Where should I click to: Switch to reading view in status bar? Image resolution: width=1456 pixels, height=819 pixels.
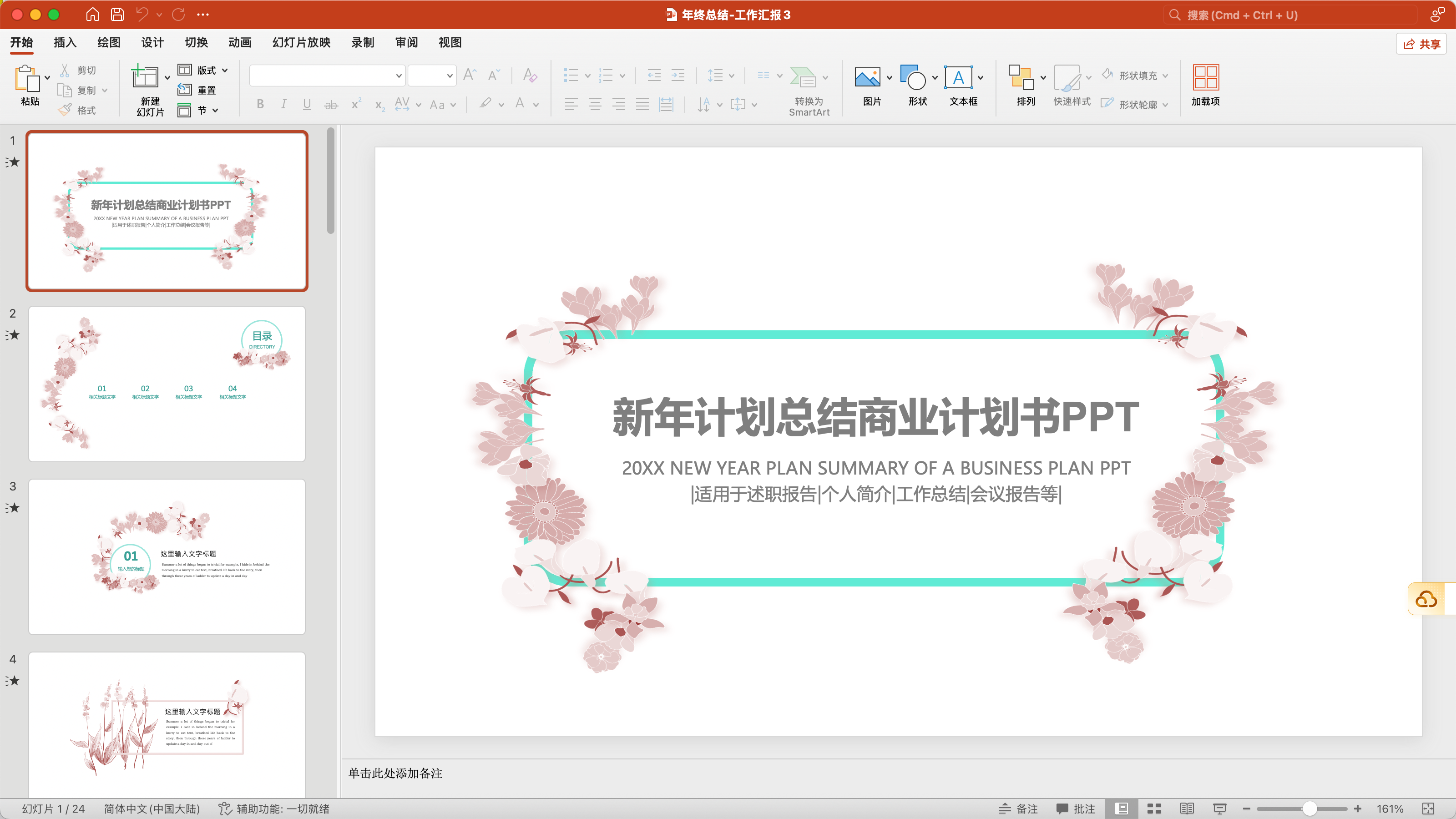point(1187,809)
